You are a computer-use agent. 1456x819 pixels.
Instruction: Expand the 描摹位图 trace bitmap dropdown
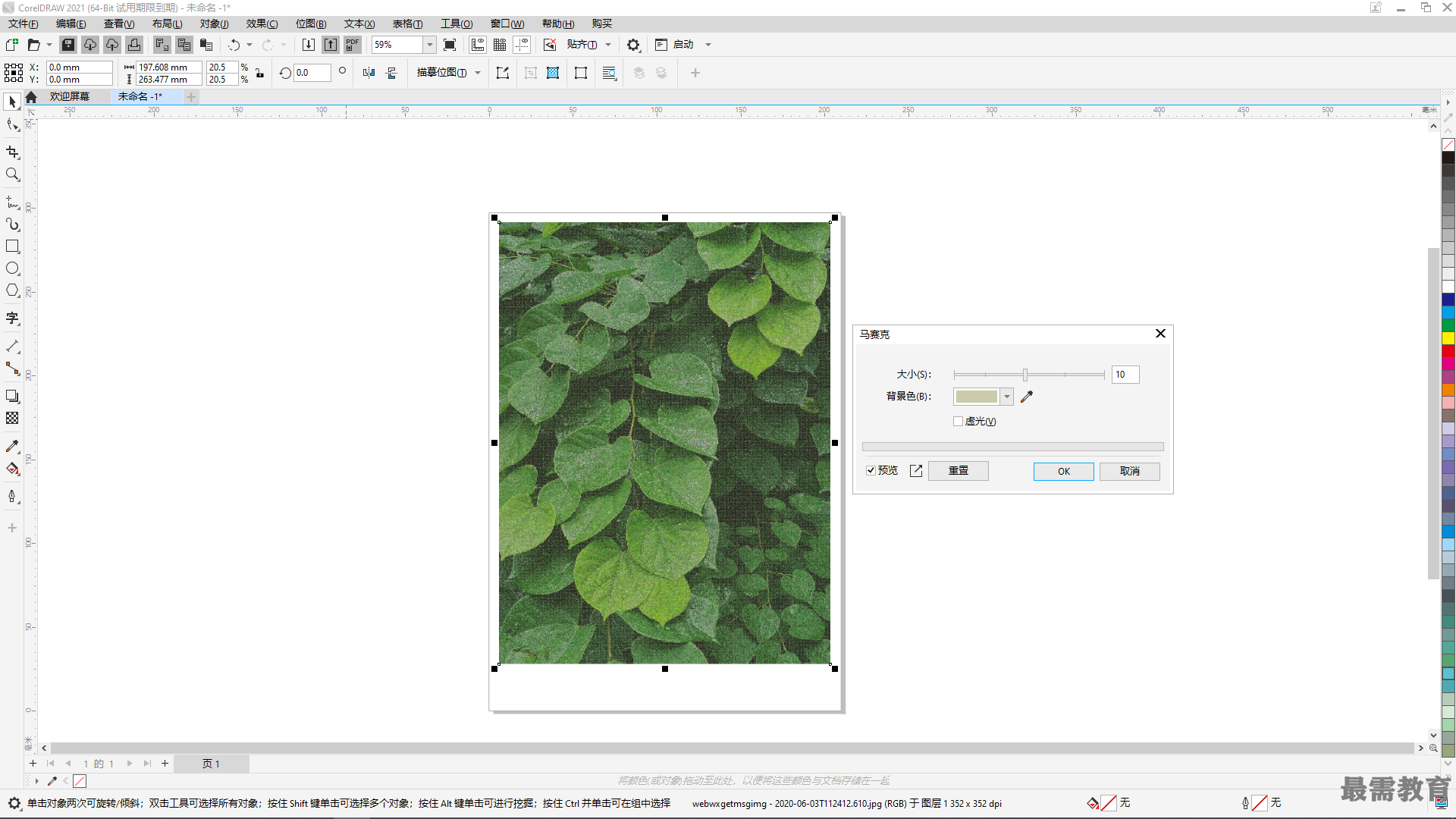tap(478, 73)
